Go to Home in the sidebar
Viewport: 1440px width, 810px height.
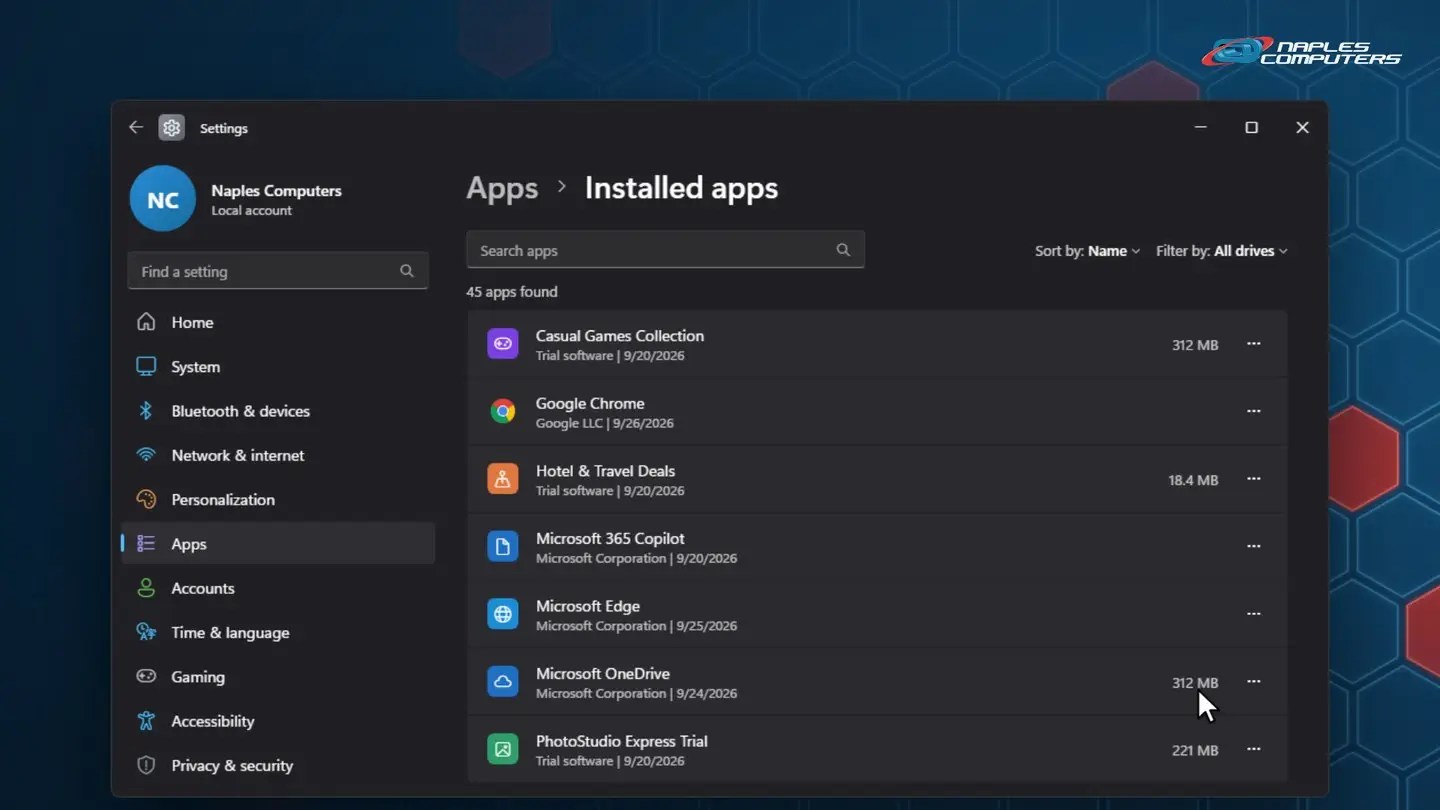[x=278, y=322]
